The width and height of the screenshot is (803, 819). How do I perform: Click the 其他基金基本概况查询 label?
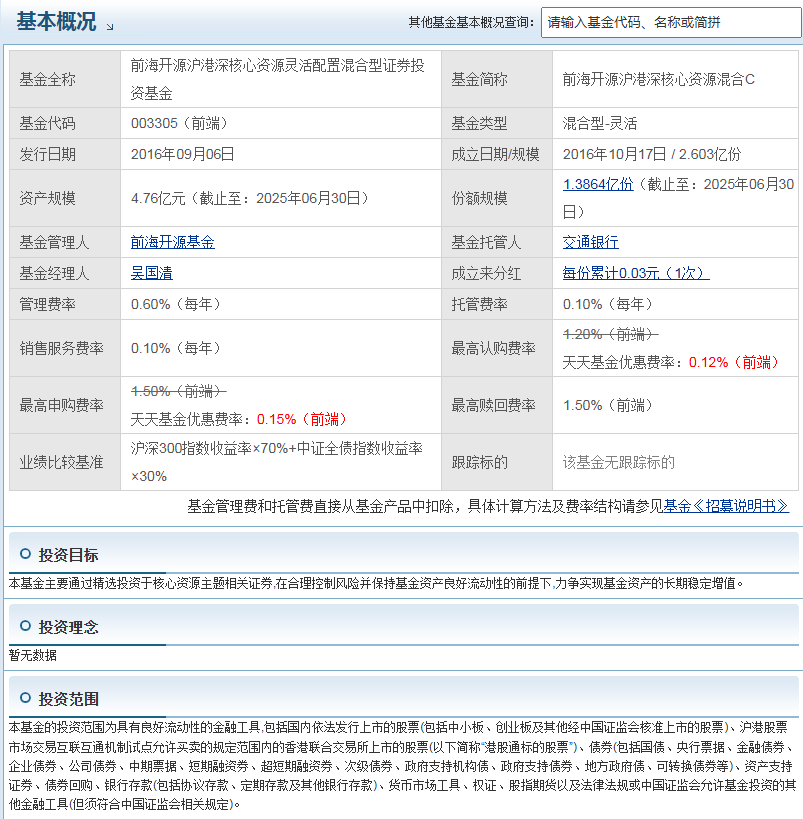tap(472, 22)
